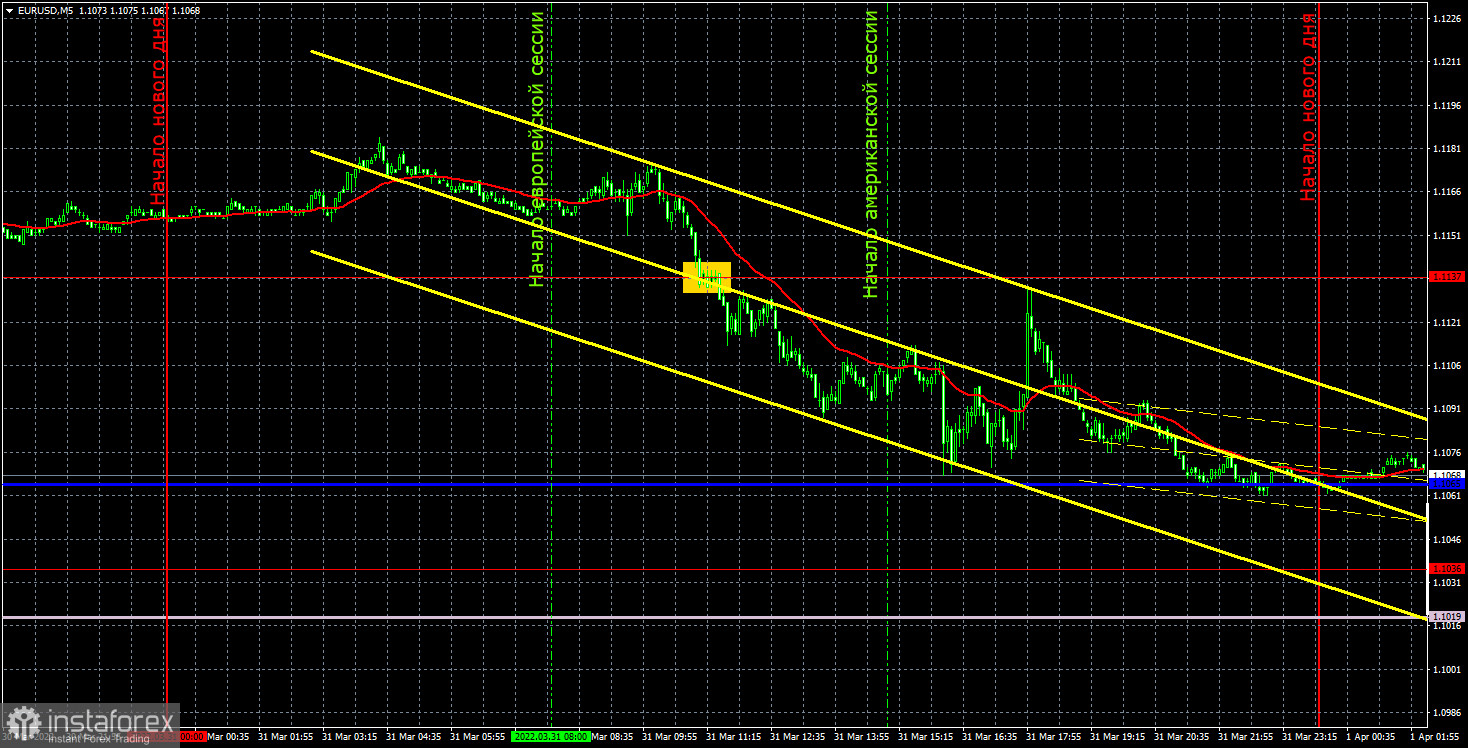Screen dimensions: 1468x748
Task: Click the 1.1076 price on the scale
Action: 1446,452
